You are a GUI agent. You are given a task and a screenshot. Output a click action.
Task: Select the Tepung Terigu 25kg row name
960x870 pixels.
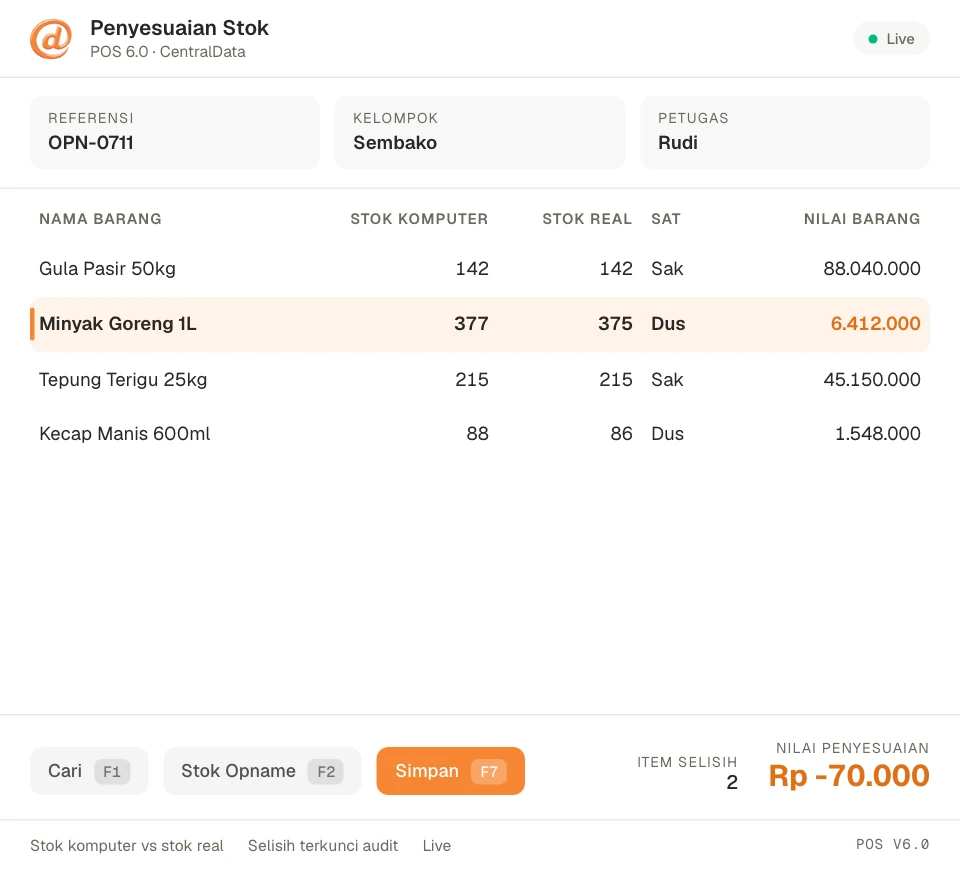[123, 379]
